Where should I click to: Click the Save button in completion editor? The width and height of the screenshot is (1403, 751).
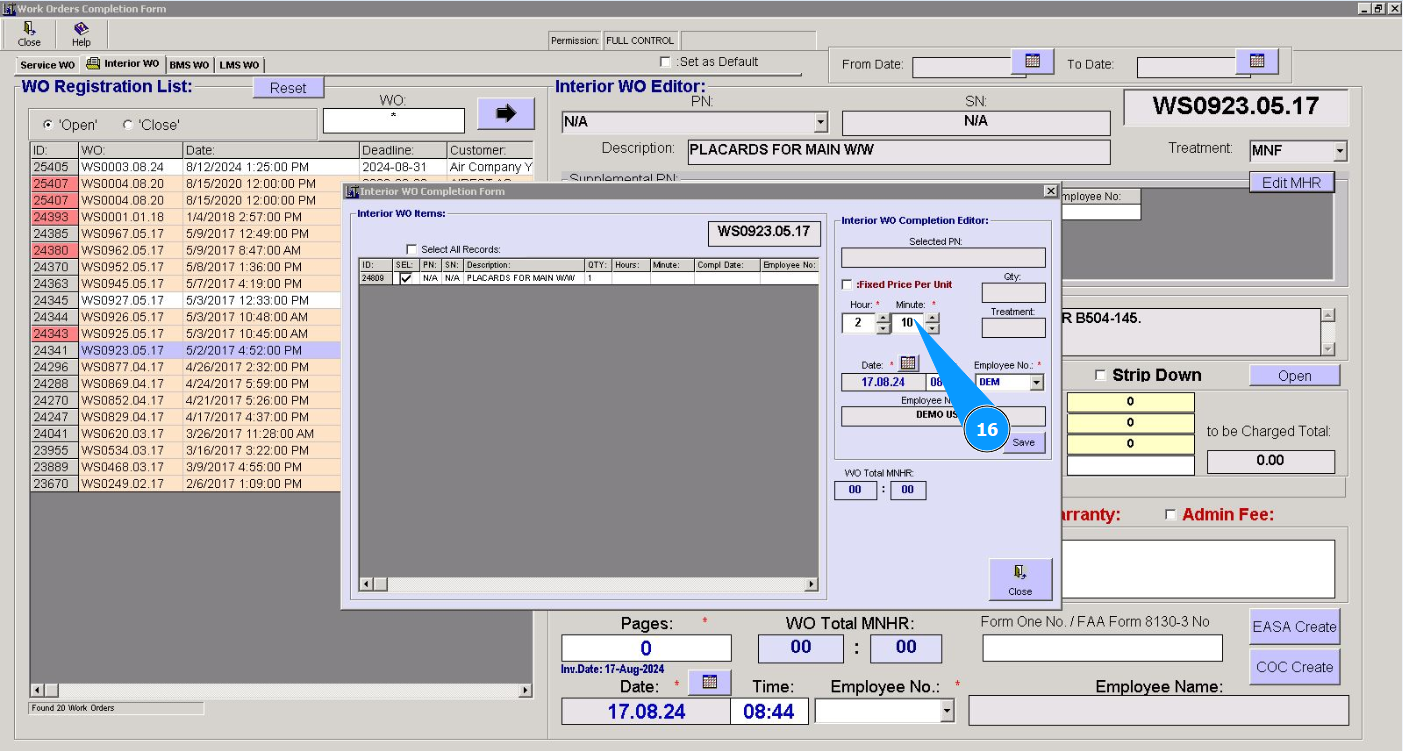coord(1024,443)
